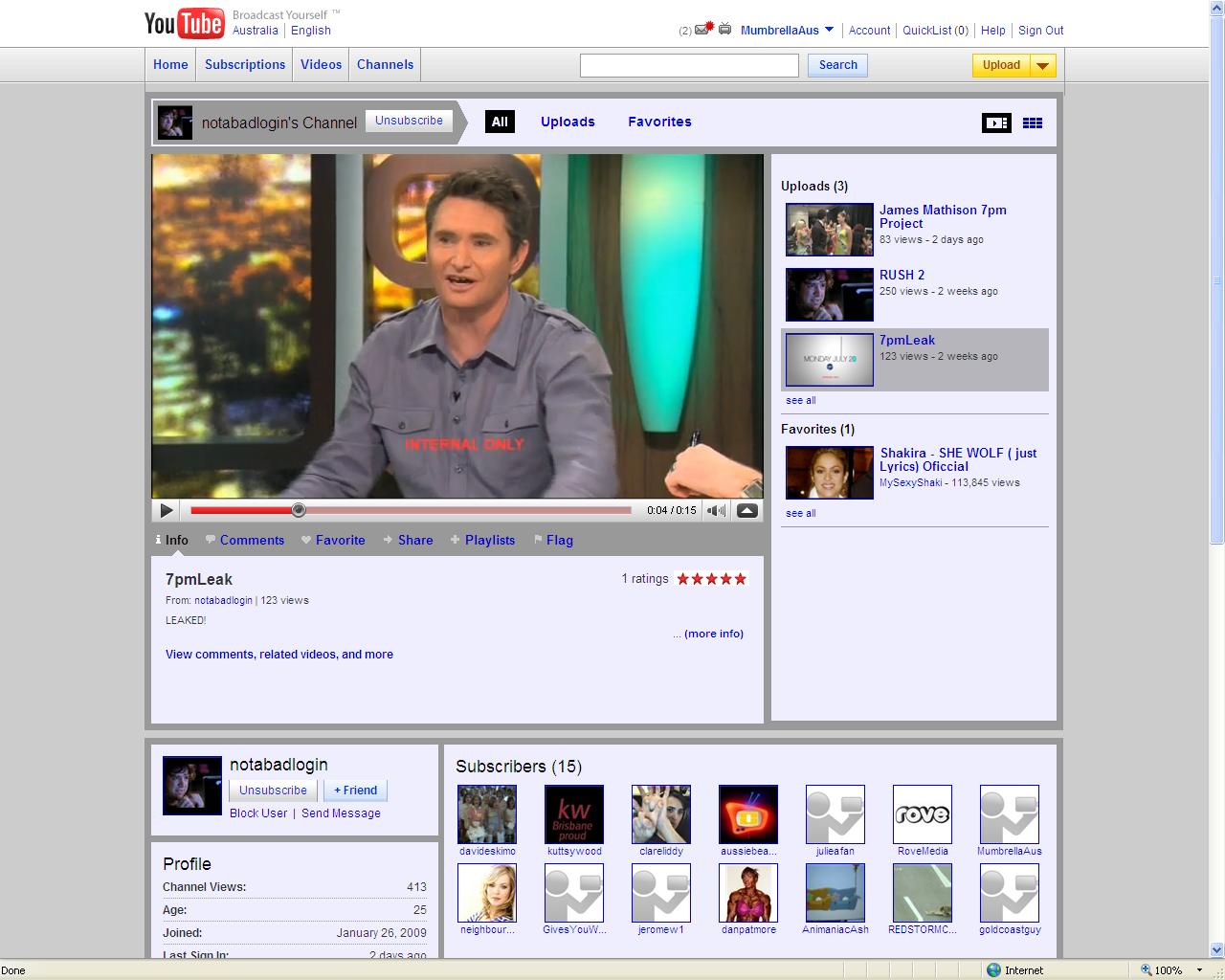The height and width of the screenshot is (980, 1225).
Task: Open aussiebea... subscriber avatar
Action: [x=748, y=814]
